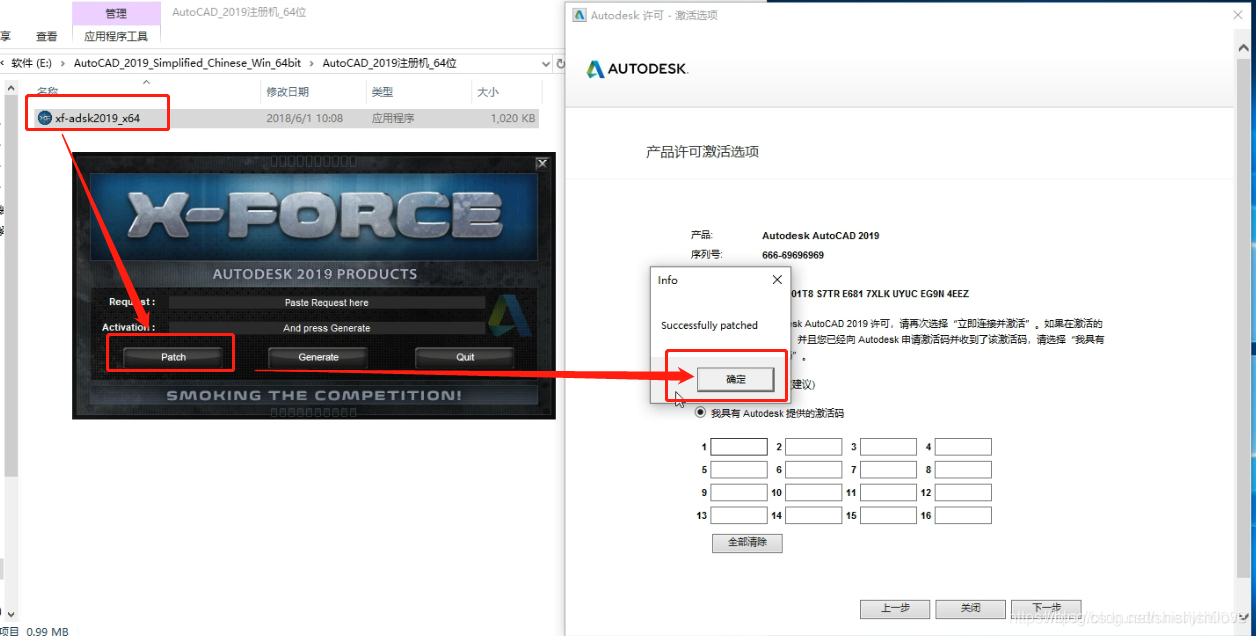1256x636 pixels.
Task: Click the 1,020 KB size cell
Action: [x=513, y=118]
